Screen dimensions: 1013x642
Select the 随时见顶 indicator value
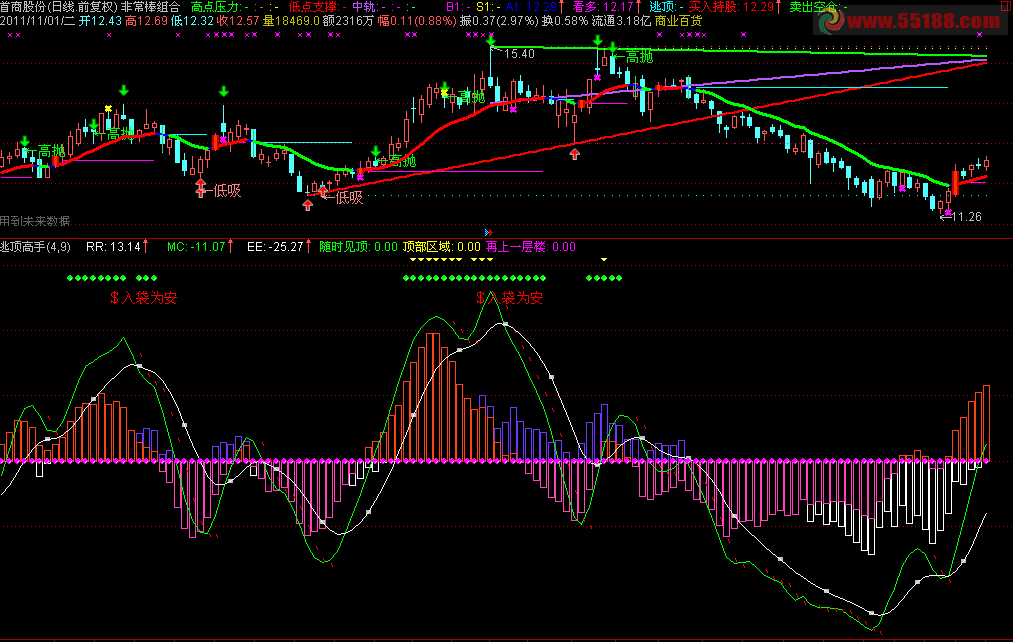[x=358, y=246]
